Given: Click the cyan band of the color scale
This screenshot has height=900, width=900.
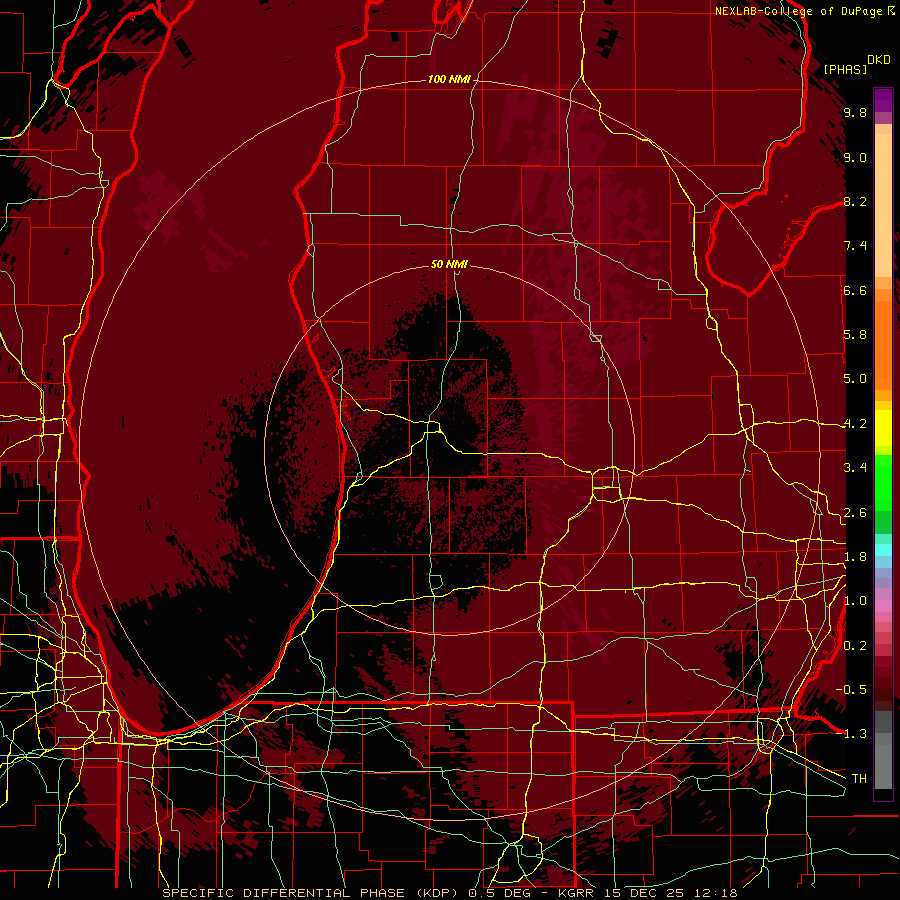Looking at the screenshot, I should (x=883, y=550).
